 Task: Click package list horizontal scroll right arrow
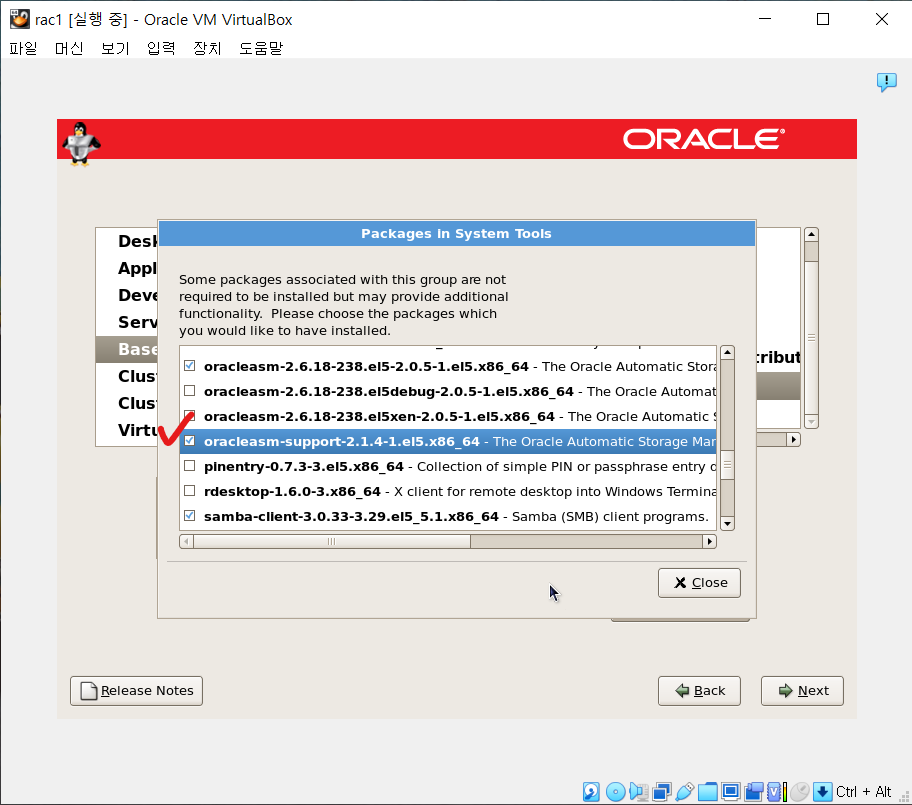coord(709,542)
